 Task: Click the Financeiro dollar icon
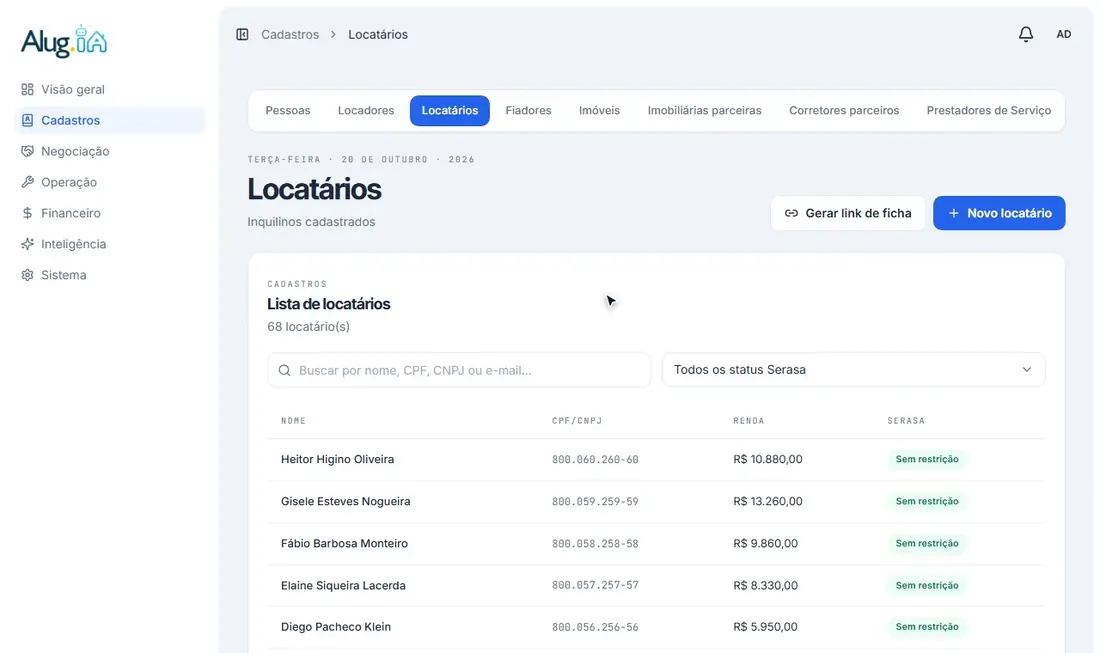[27, 213]
